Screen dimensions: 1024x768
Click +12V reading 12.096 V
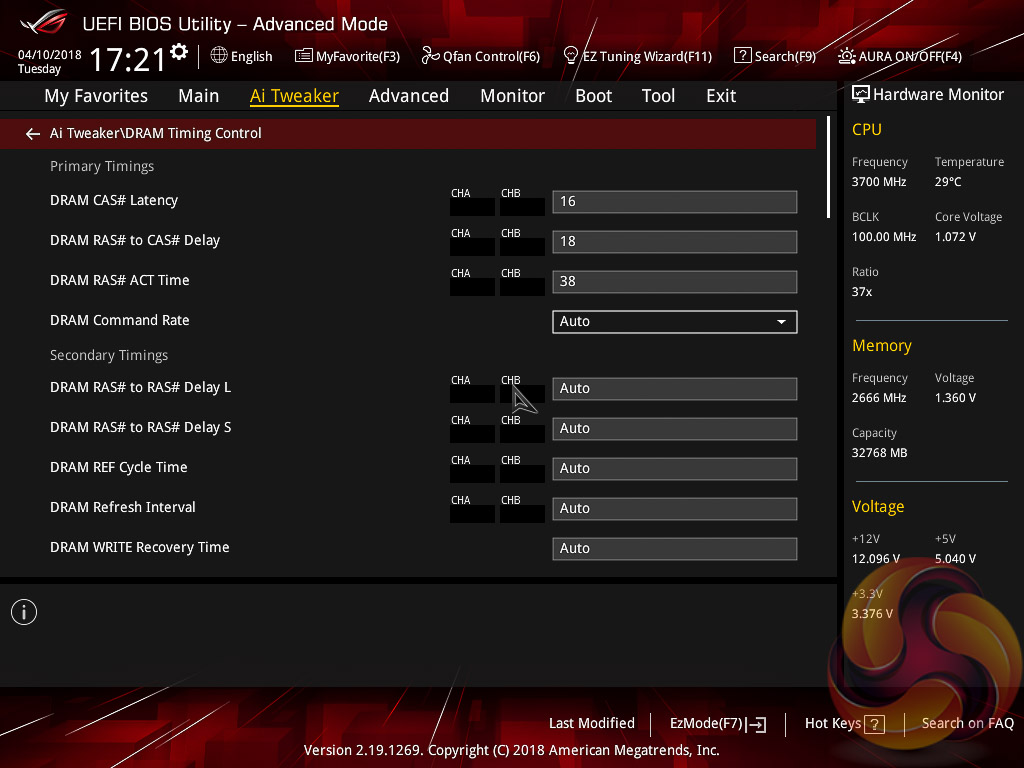tap(875, 559)
